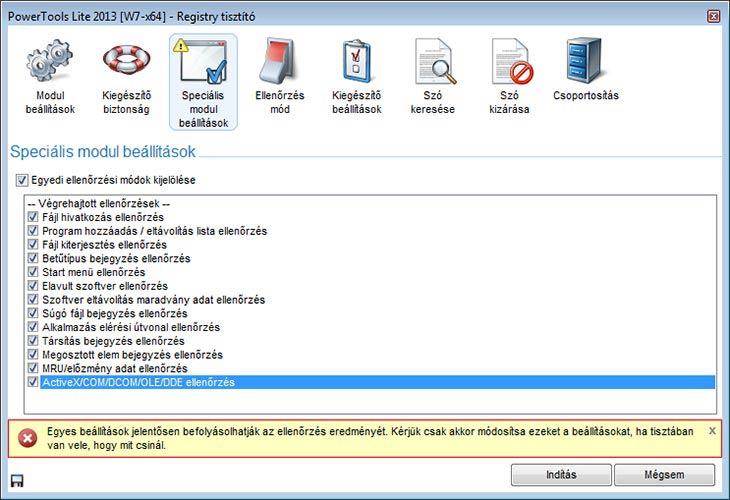Click the red error icon in warning bar
730x500 pixels.
pos(27,438)
